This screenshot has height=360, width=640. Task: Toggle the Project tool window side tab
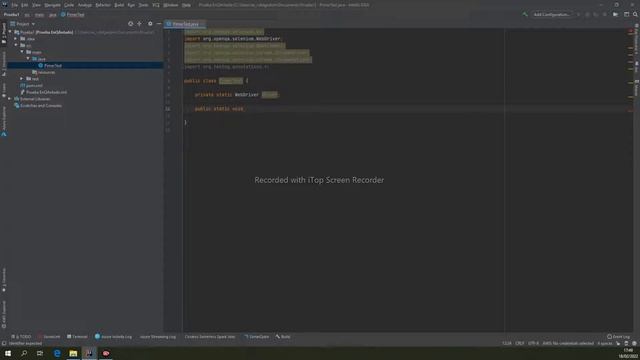coord(4,33)
